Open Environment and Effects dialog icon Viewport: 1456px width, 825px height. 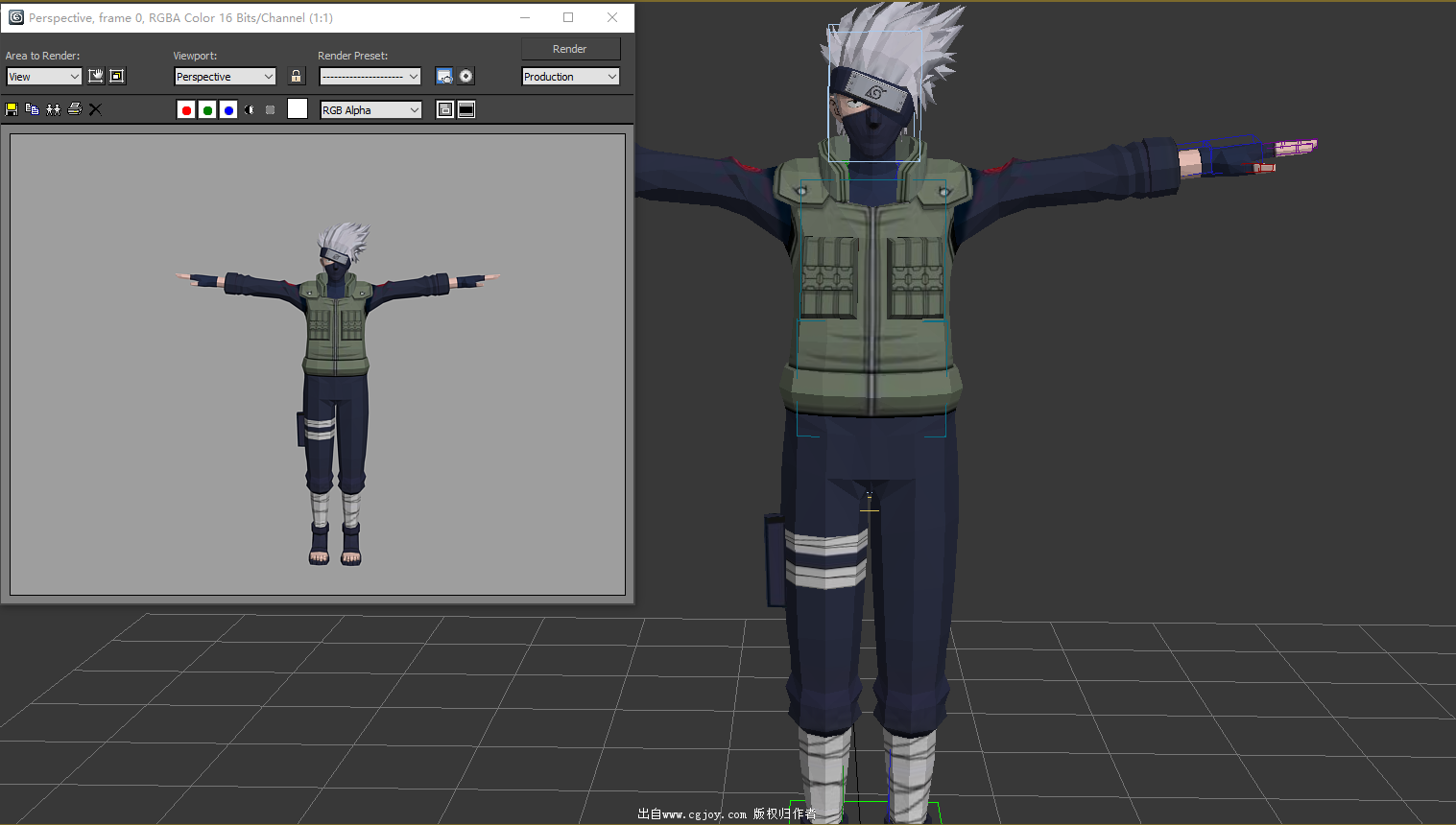click(466, 76)
